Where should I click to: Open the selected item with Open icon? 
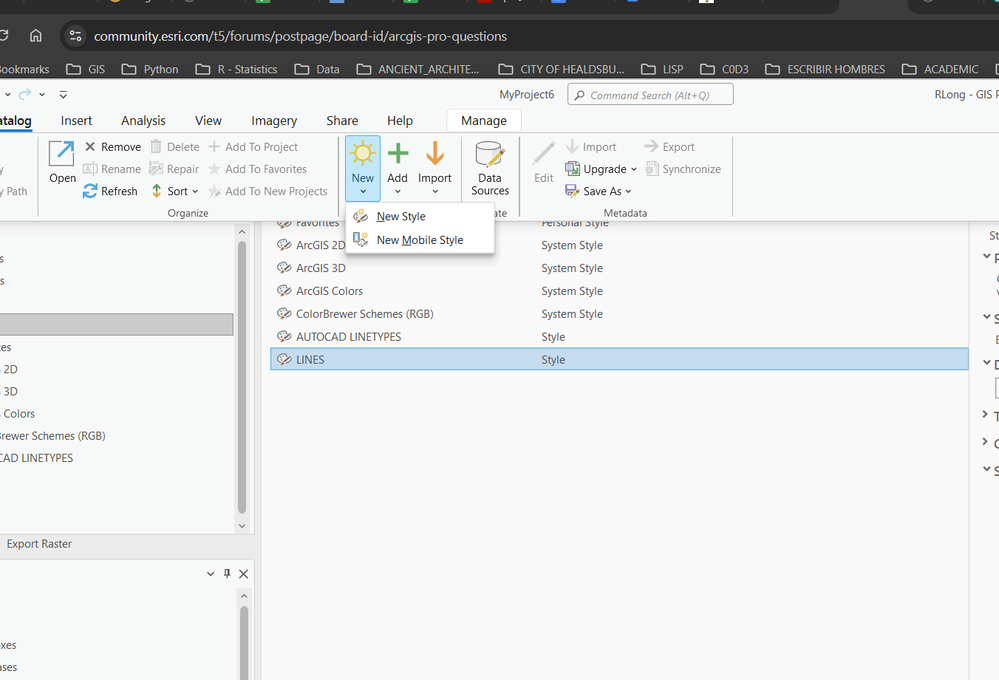point(62,154)
